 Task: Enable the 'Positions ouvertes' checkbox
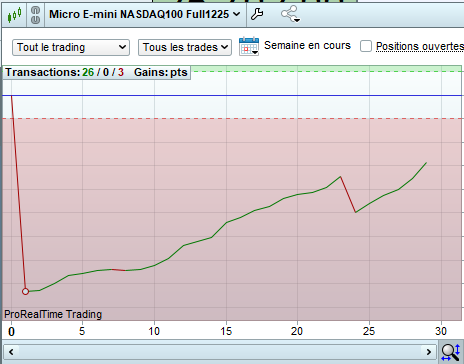pos(366,46)
